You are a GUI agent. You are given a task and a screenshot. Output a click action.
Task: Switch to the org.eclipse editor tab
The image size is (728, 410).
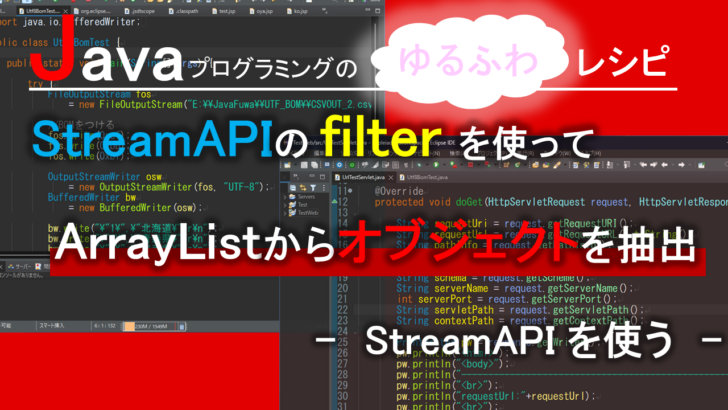[x=91, y=11]
